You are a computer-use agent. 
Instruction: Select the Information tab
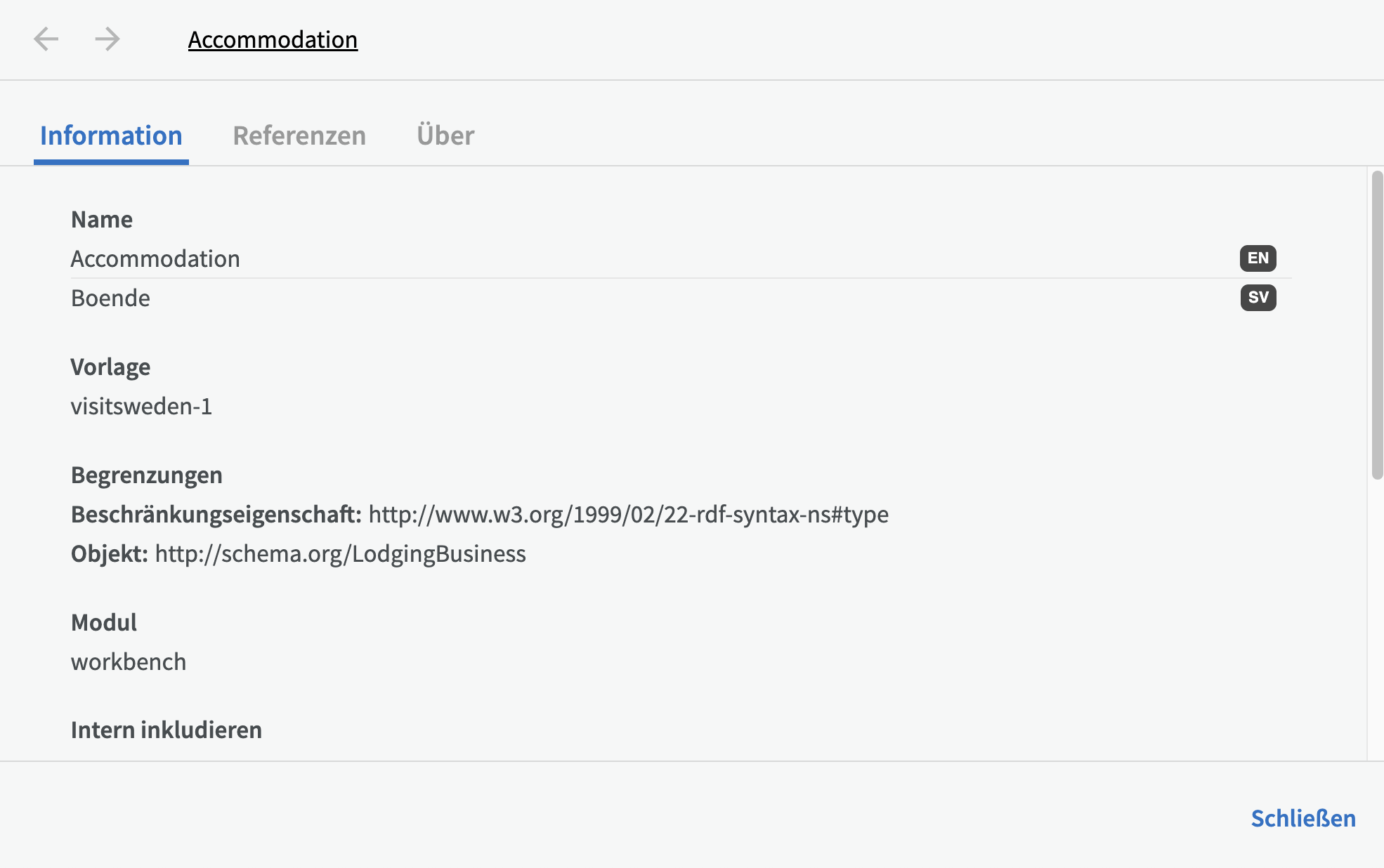pyautogui.click(x=111, y=136)
